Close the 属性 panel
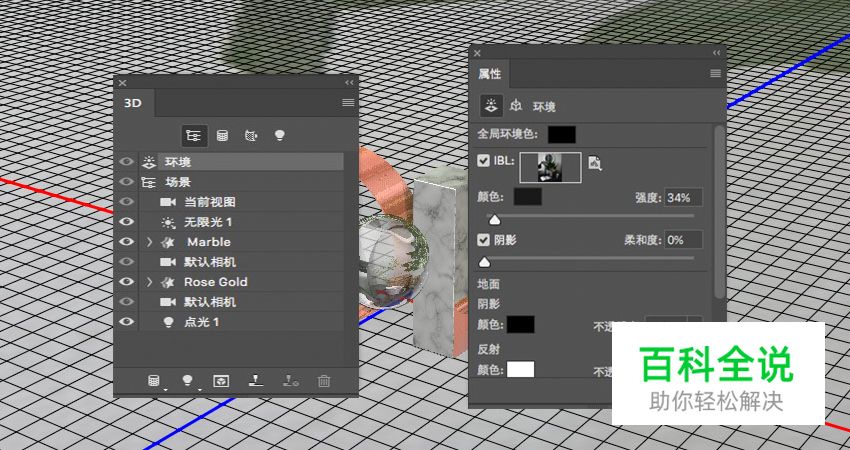This screenshot has width=850, height=450. [477, 53]
